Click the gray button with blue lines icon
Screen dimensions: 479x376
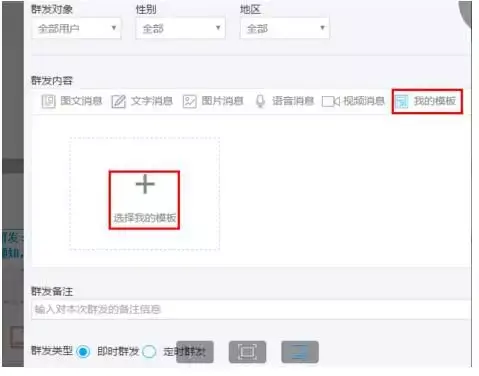[300, 352]
